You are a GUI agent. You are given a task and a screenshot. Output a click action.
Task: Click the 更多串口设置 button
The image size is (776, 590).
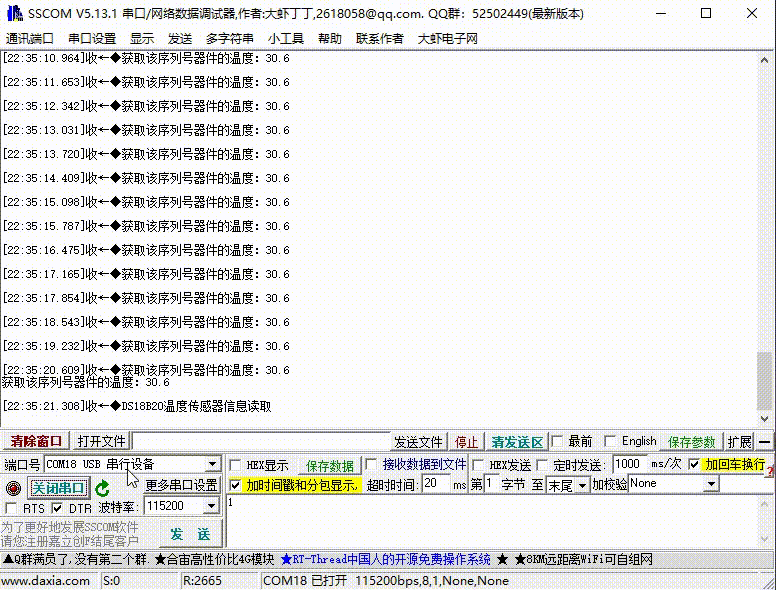[x=182, y=485]
